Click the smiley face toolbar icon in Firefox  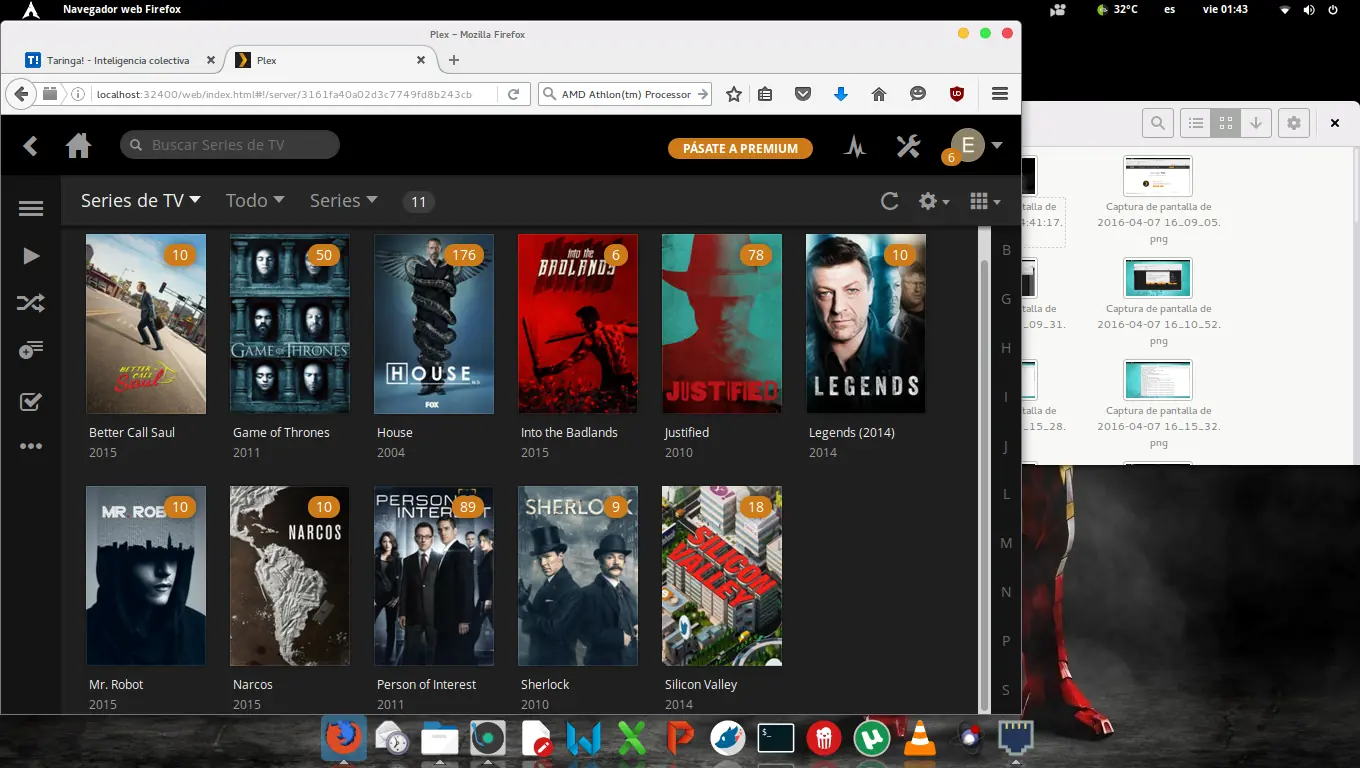tap(917, 94)
